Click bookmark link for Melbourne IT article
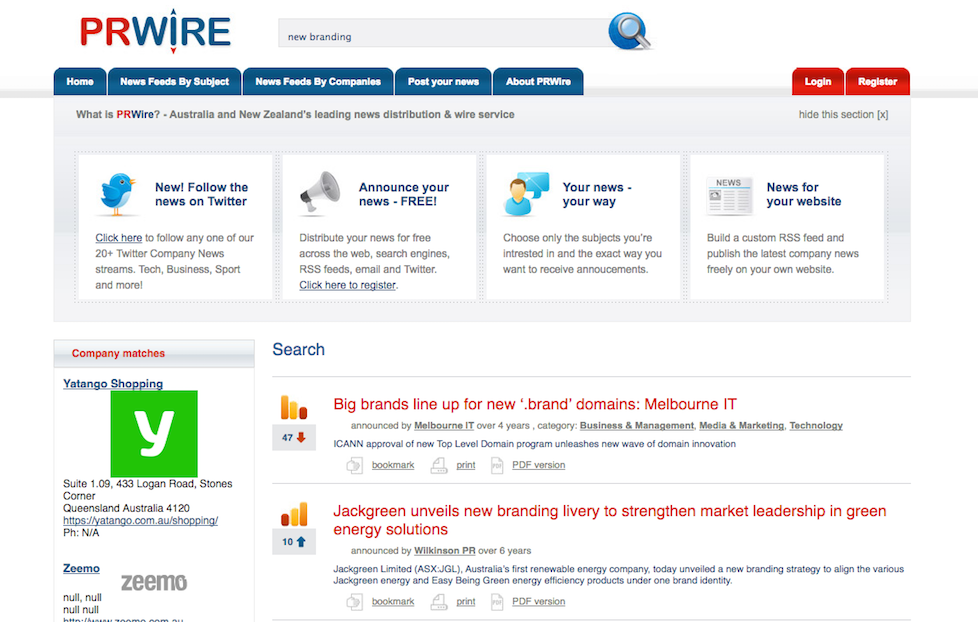Image resolution: width=978 pixels, height=622 pixels. [x=393, y=465]
